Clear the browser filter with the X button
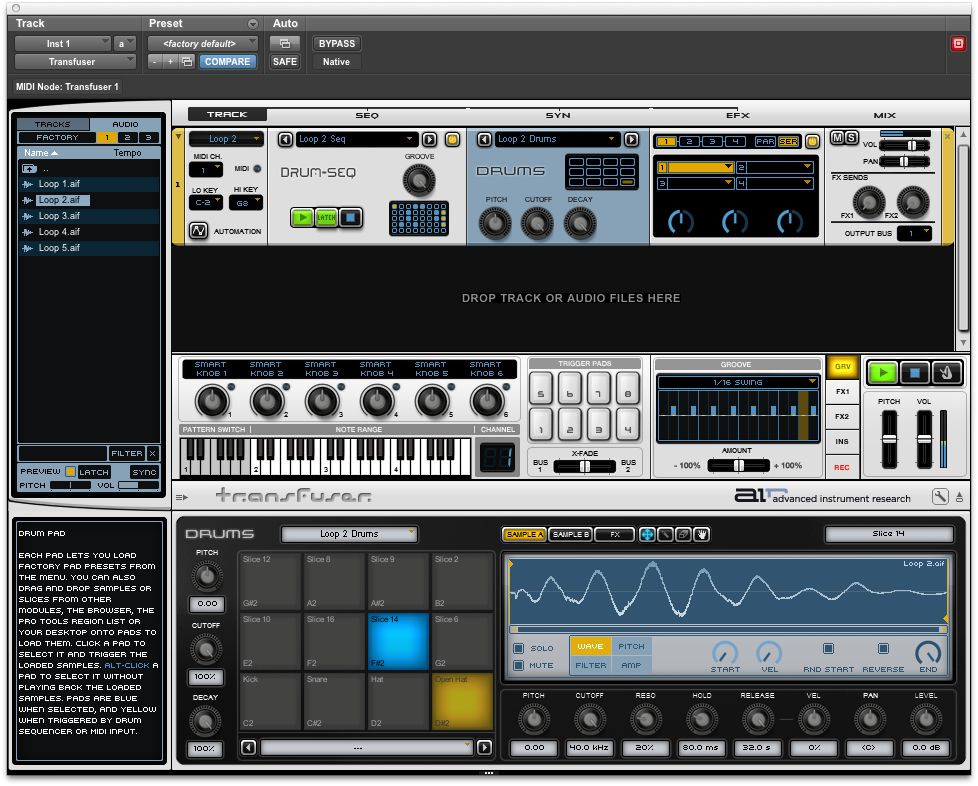Image resolution: width=978 pixels, height=786 pixels. point(153,454)
